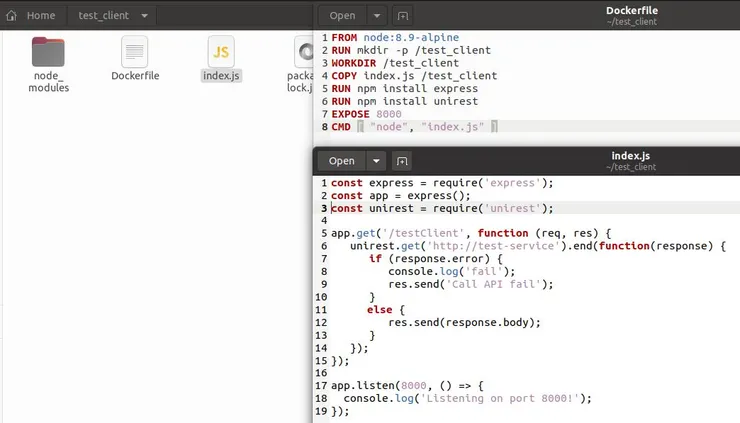Click 'res.send(response.body);' line
Viewport: 740px width, 423px height.
pos(464,322)
